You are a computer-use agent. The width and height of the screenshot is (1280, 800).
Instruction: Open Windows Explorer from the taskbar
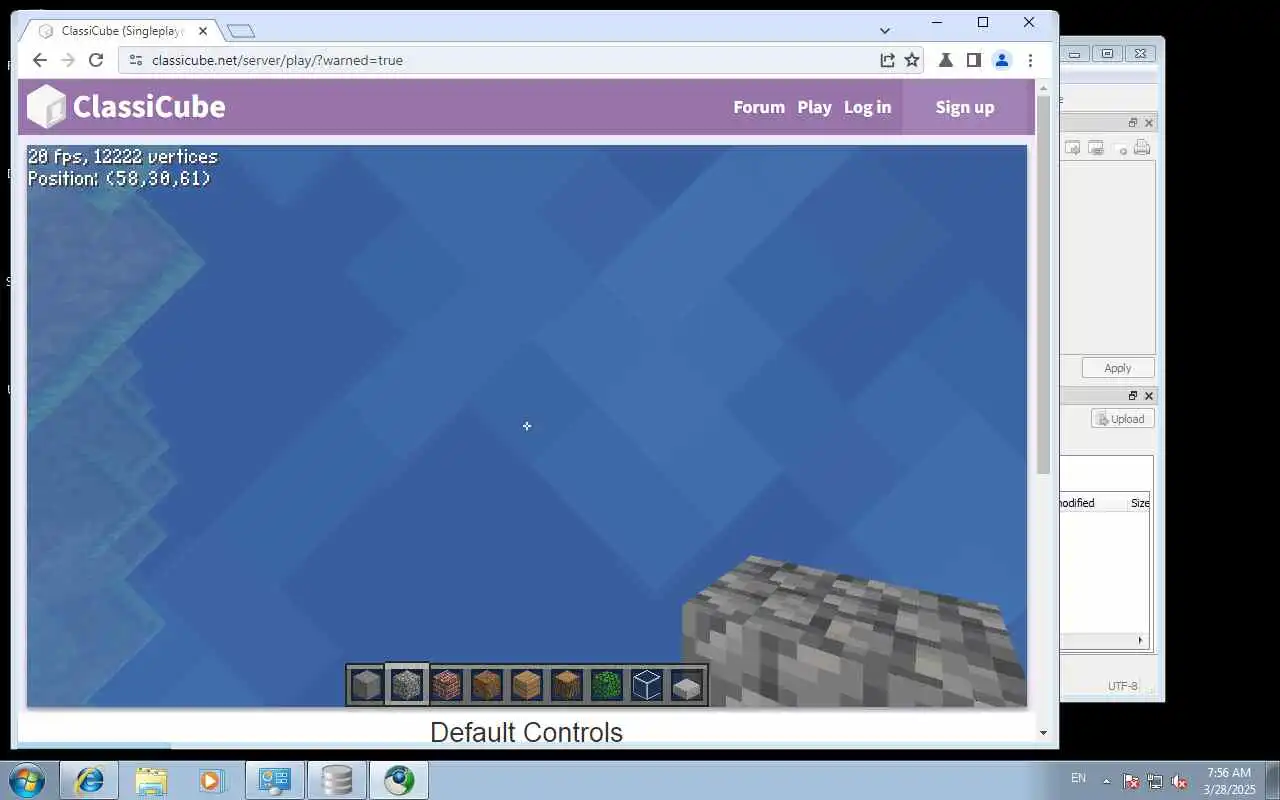(x=151, y=780)
